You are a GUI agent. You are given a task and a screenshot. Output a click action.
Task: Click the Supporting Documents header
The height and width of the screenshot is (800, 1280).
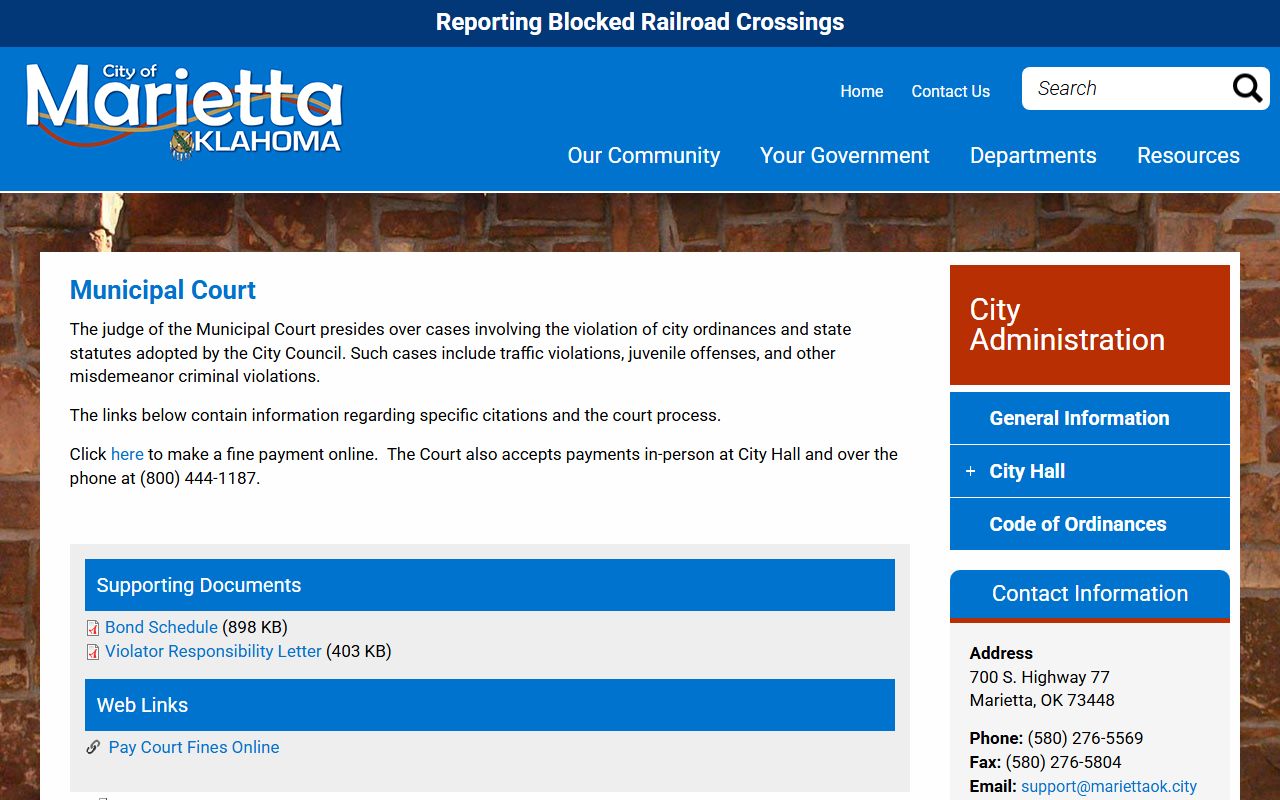pos(490,585)
